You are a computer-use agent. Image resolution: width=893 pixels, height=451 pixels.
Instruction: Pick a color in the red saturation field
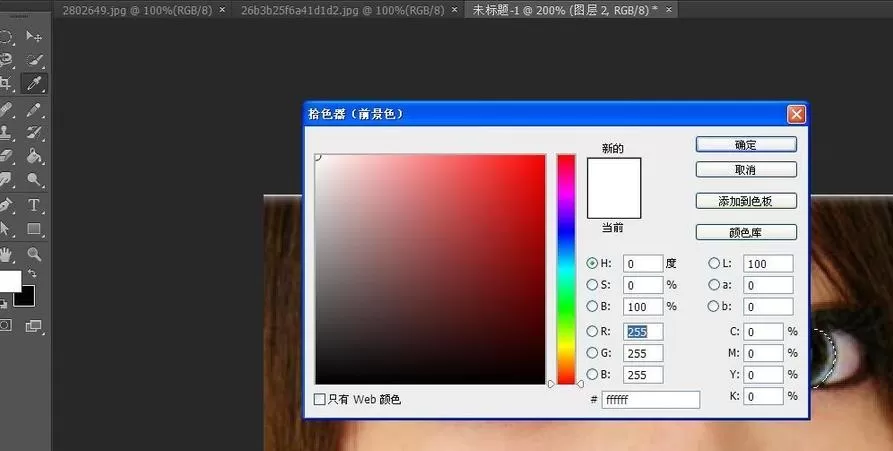point(431,269)
